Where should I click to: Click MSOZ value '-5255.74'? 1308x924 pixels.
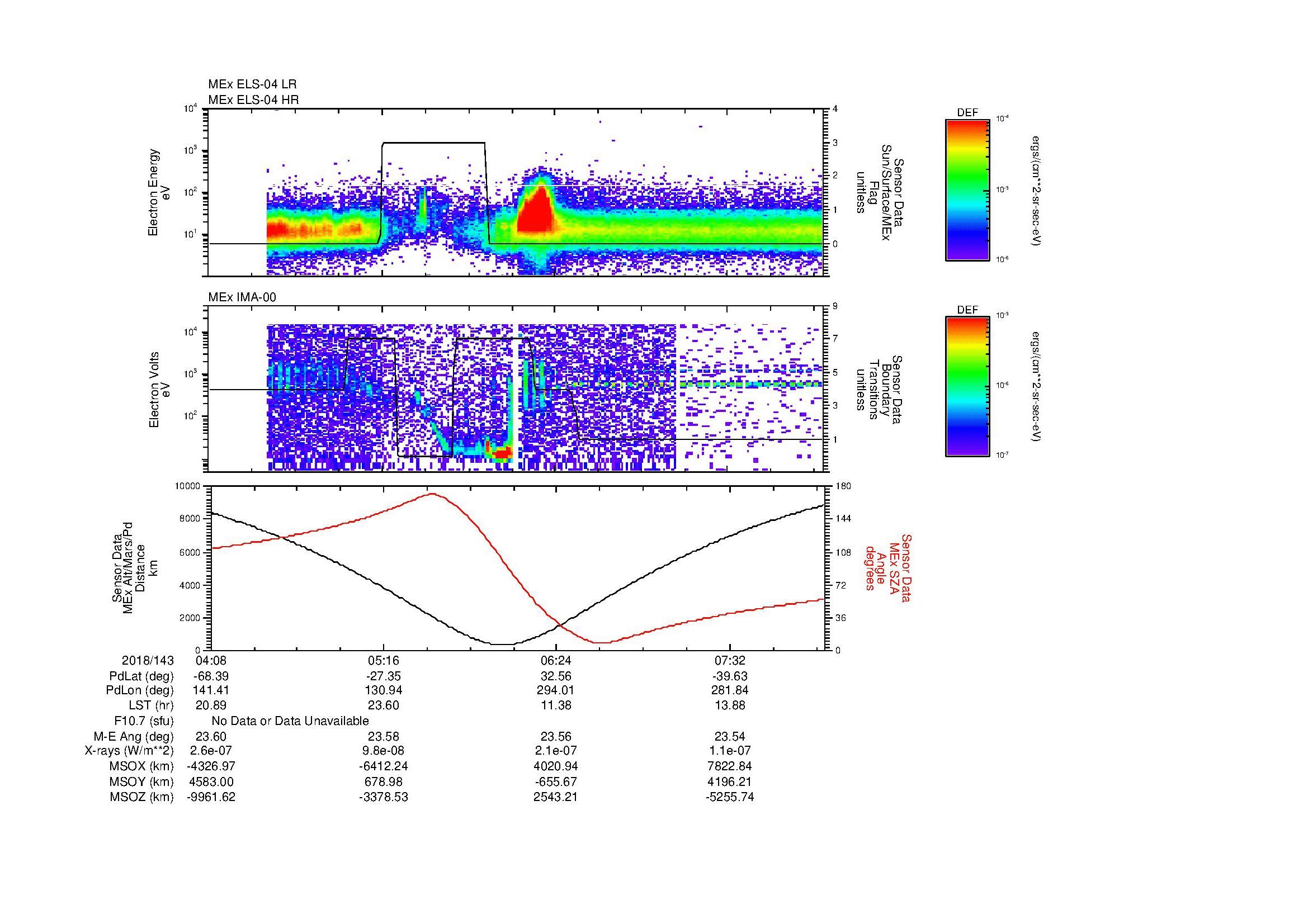tap(730, 797)
